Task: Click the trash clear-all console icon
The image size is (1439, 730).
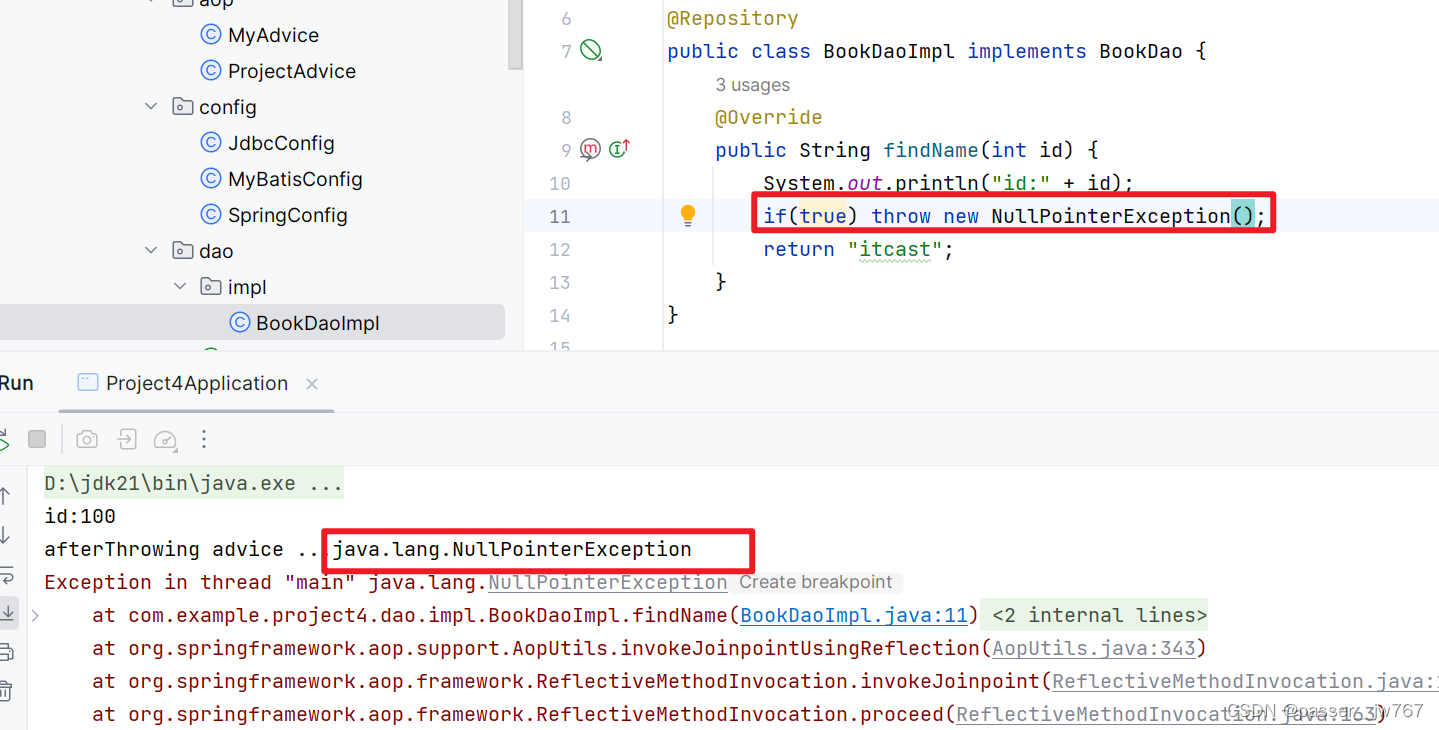Action: 5,690
